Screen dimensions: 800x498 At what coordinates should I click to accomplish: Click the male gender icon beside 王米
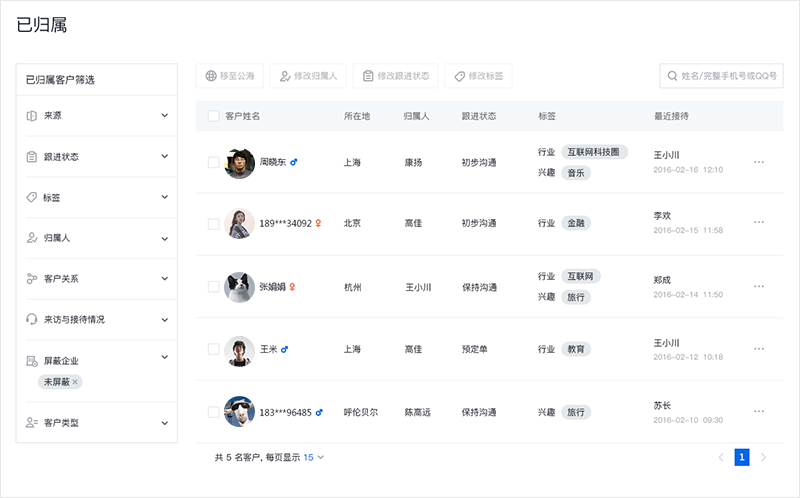[284, 350]
